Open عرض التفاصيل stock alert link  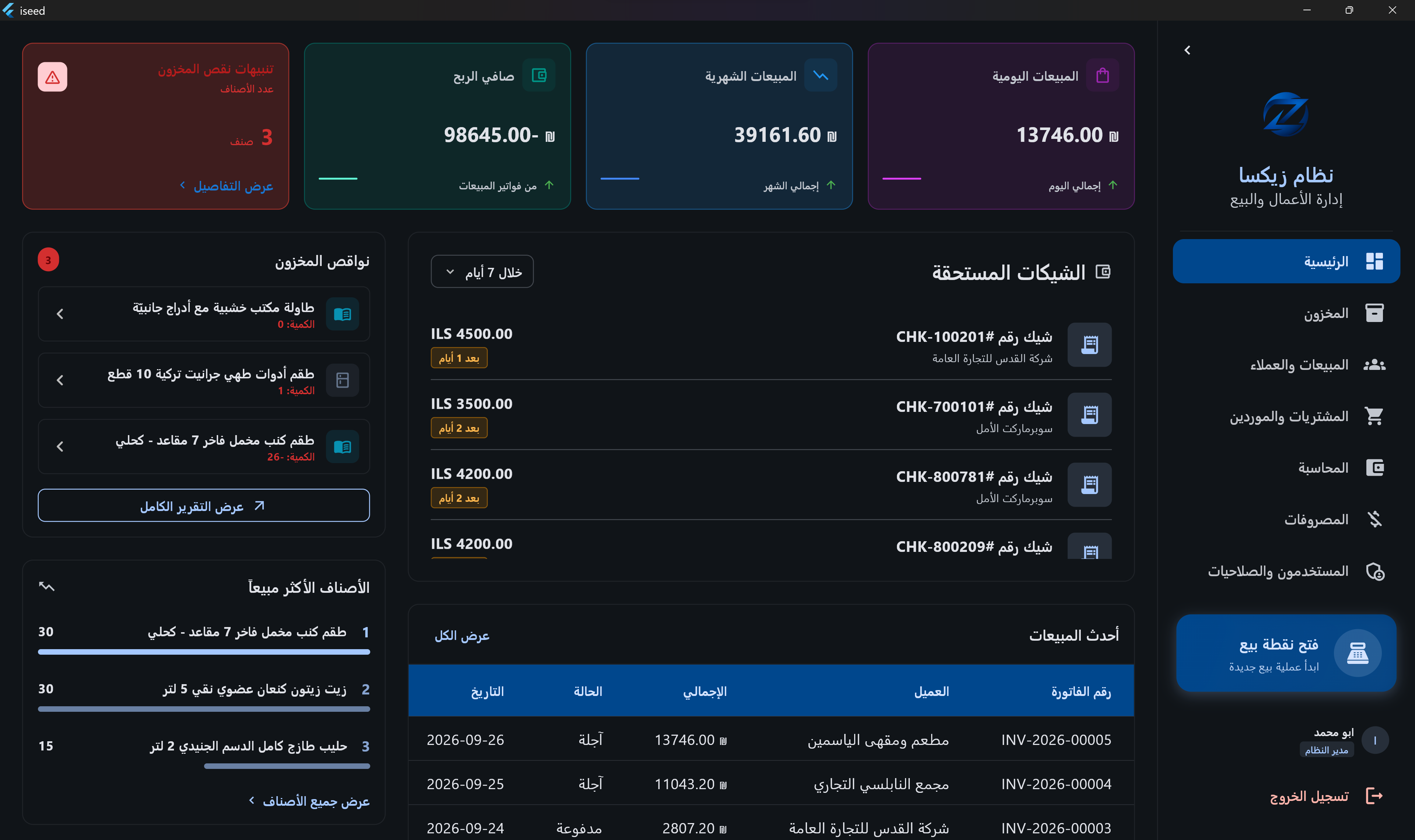click(226, 186)
